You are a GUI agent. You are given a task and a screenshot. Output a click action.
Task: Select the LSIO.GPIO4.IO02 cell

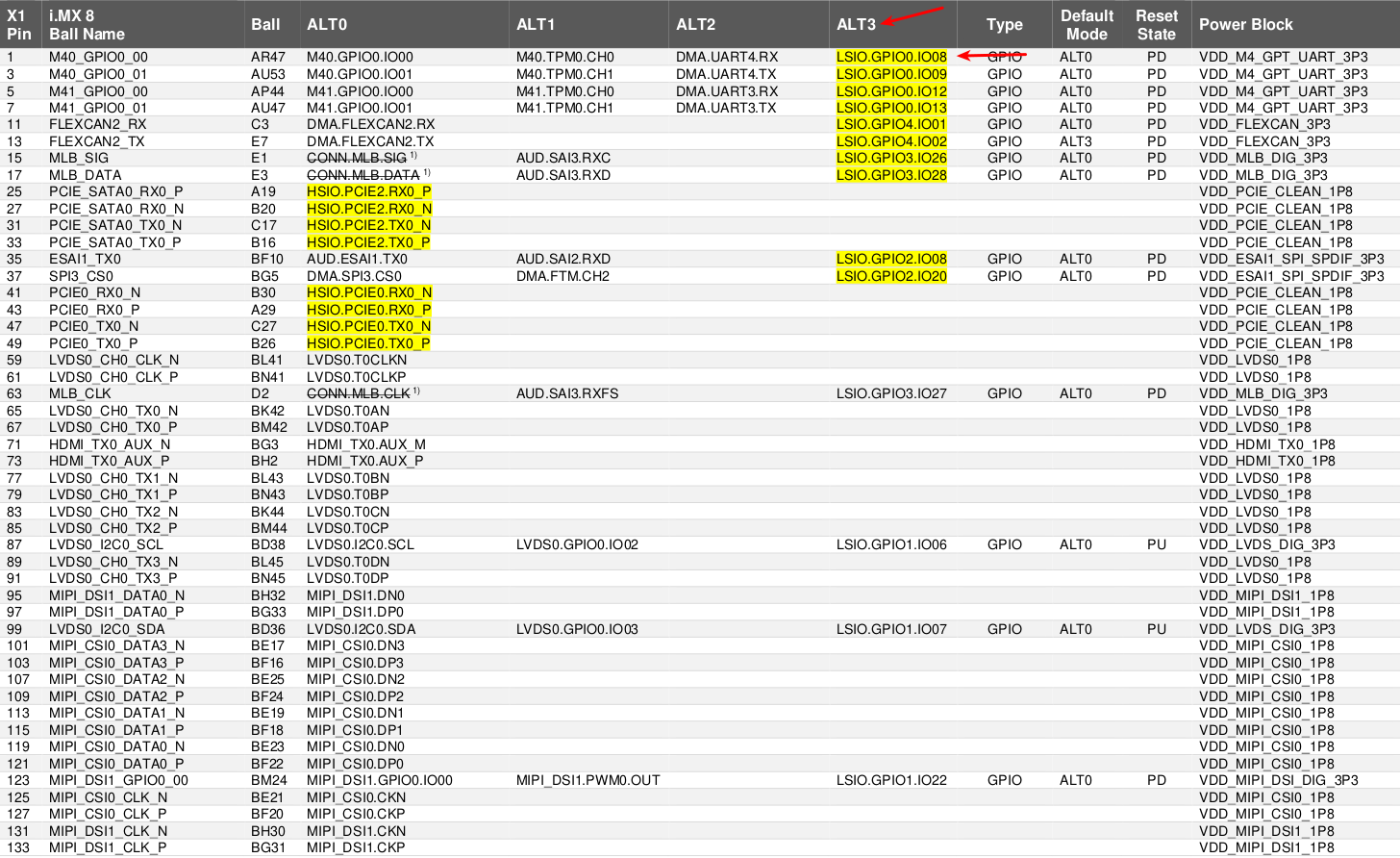891,141
